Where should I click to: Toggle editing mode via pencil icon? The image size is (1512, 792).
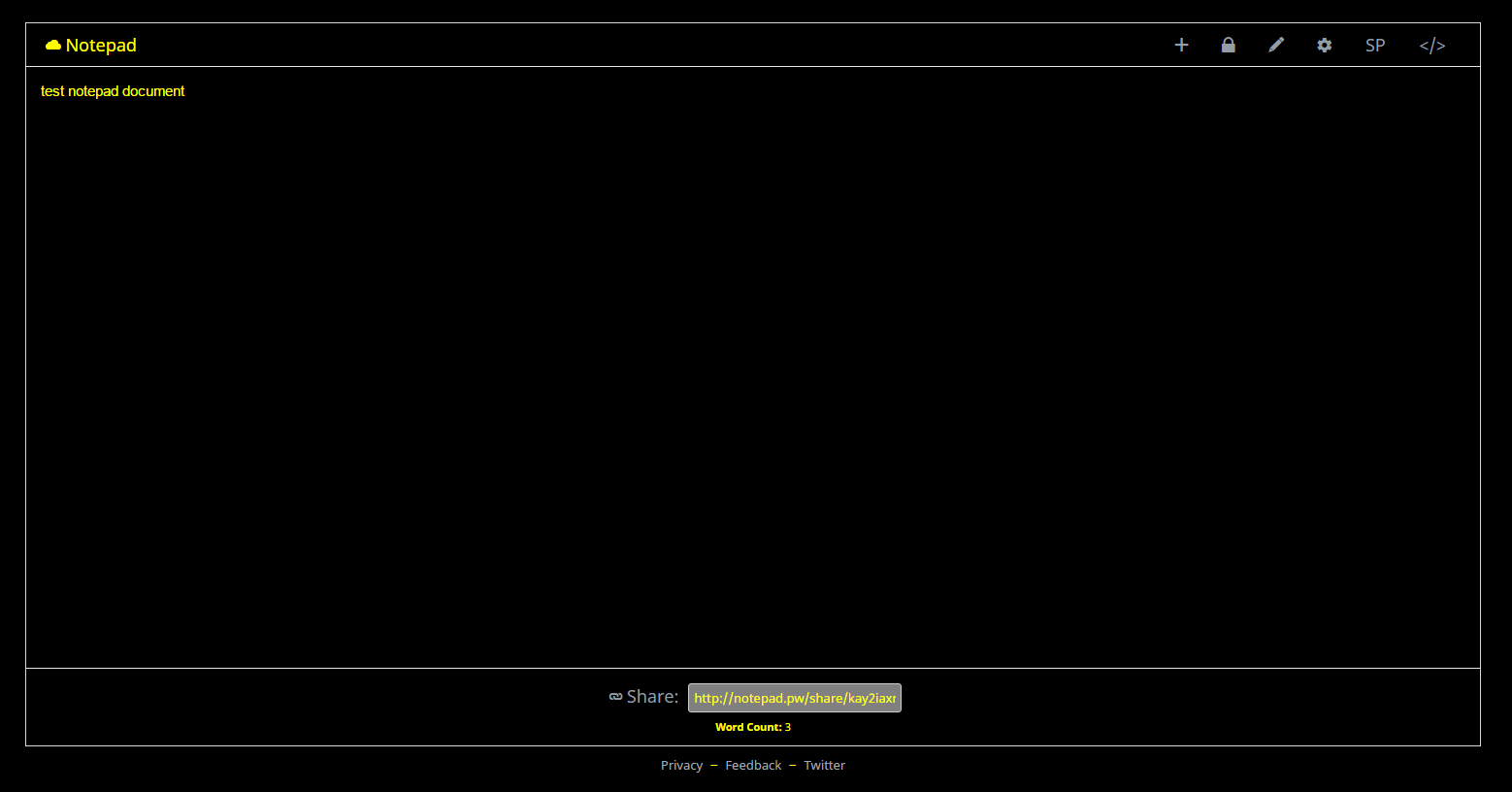[1275, 45]
